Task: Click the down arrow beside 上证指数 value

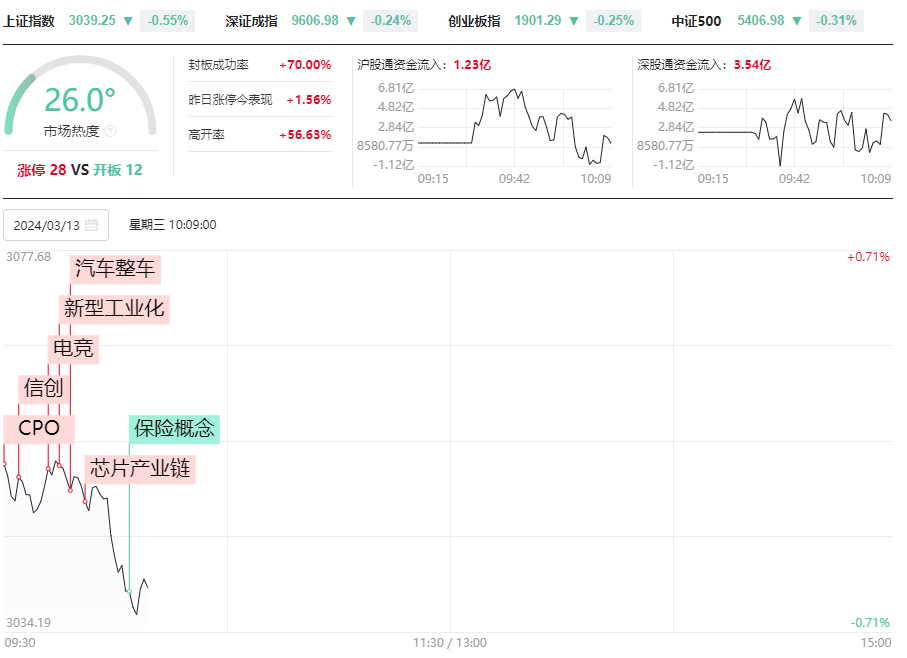Action: pyautogui.click(x=128, y=21)
